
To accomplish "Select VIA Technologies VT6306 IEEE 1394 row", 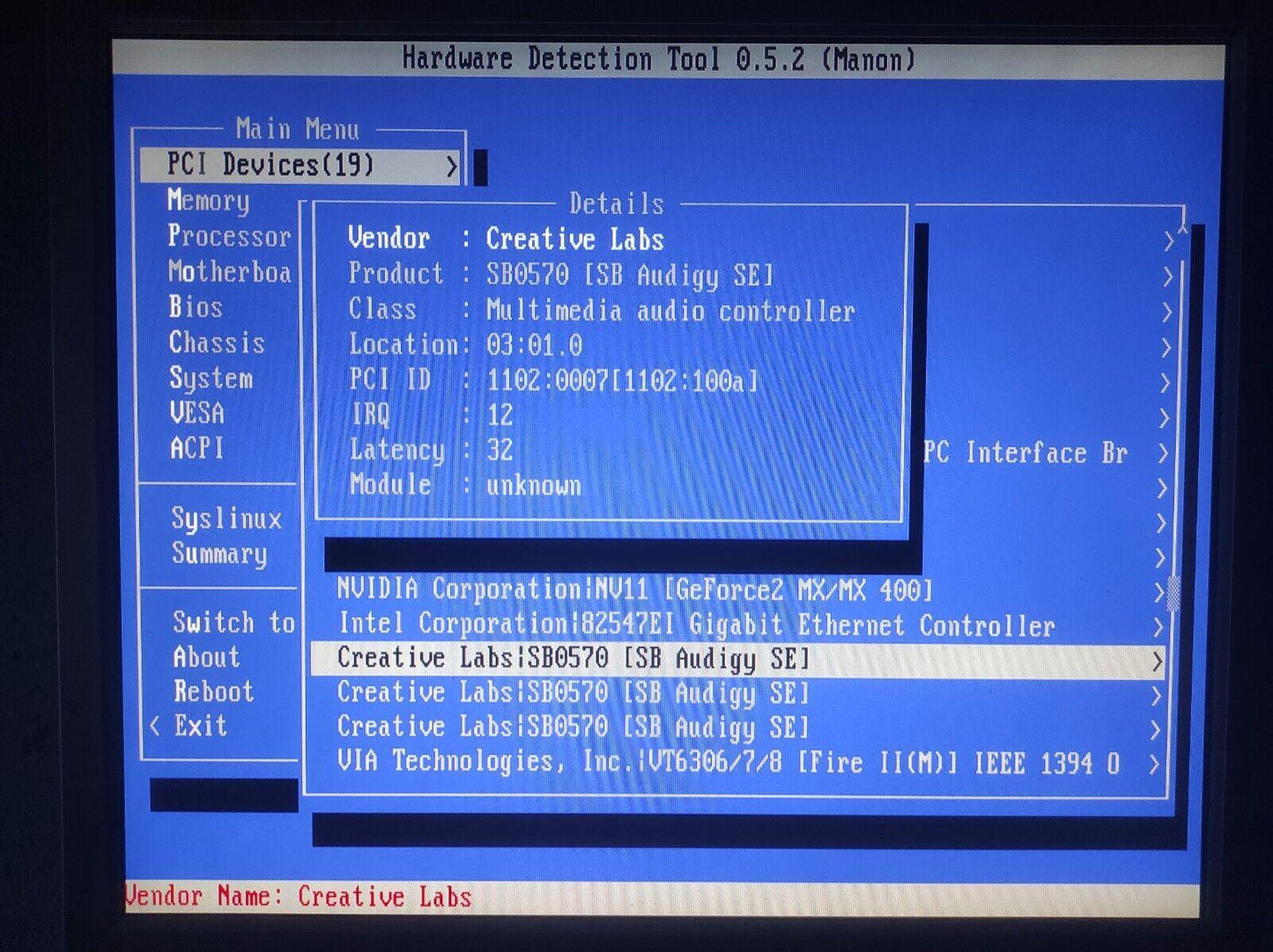I will click(728, 762).
